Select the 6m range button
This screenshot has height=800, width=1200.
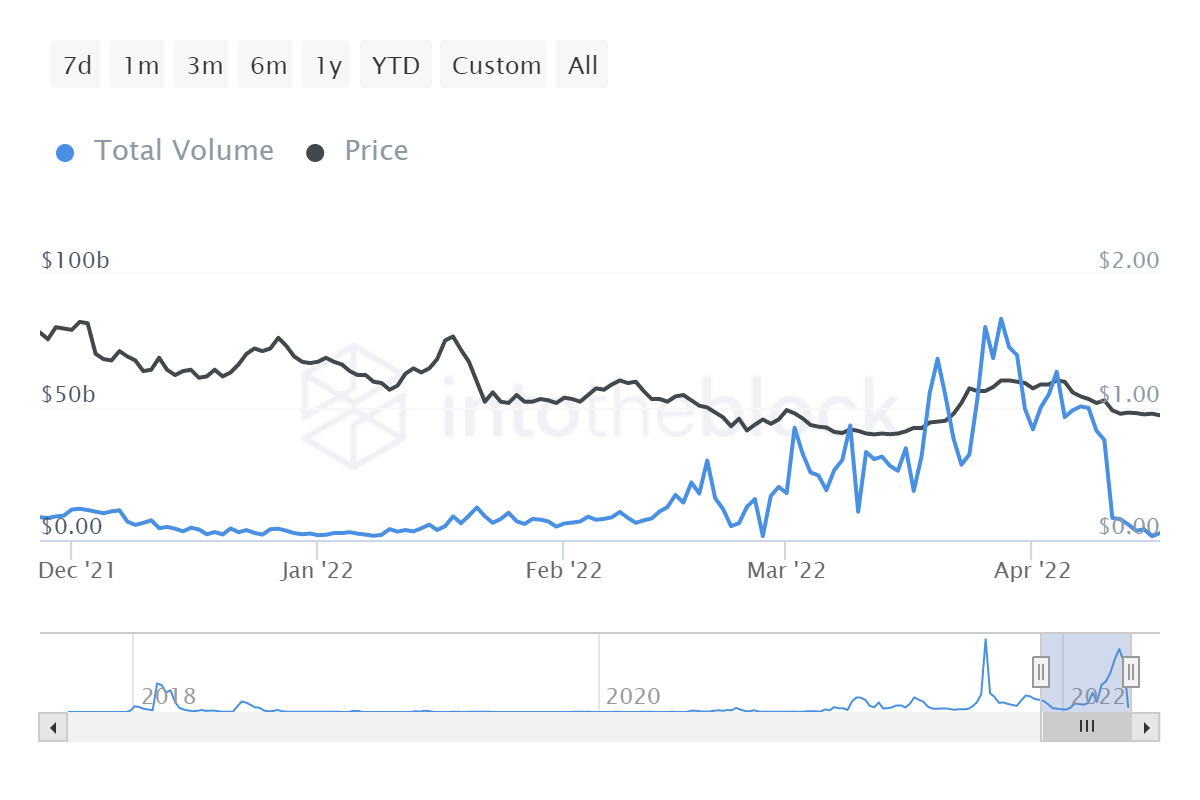[x=264, y=64]
